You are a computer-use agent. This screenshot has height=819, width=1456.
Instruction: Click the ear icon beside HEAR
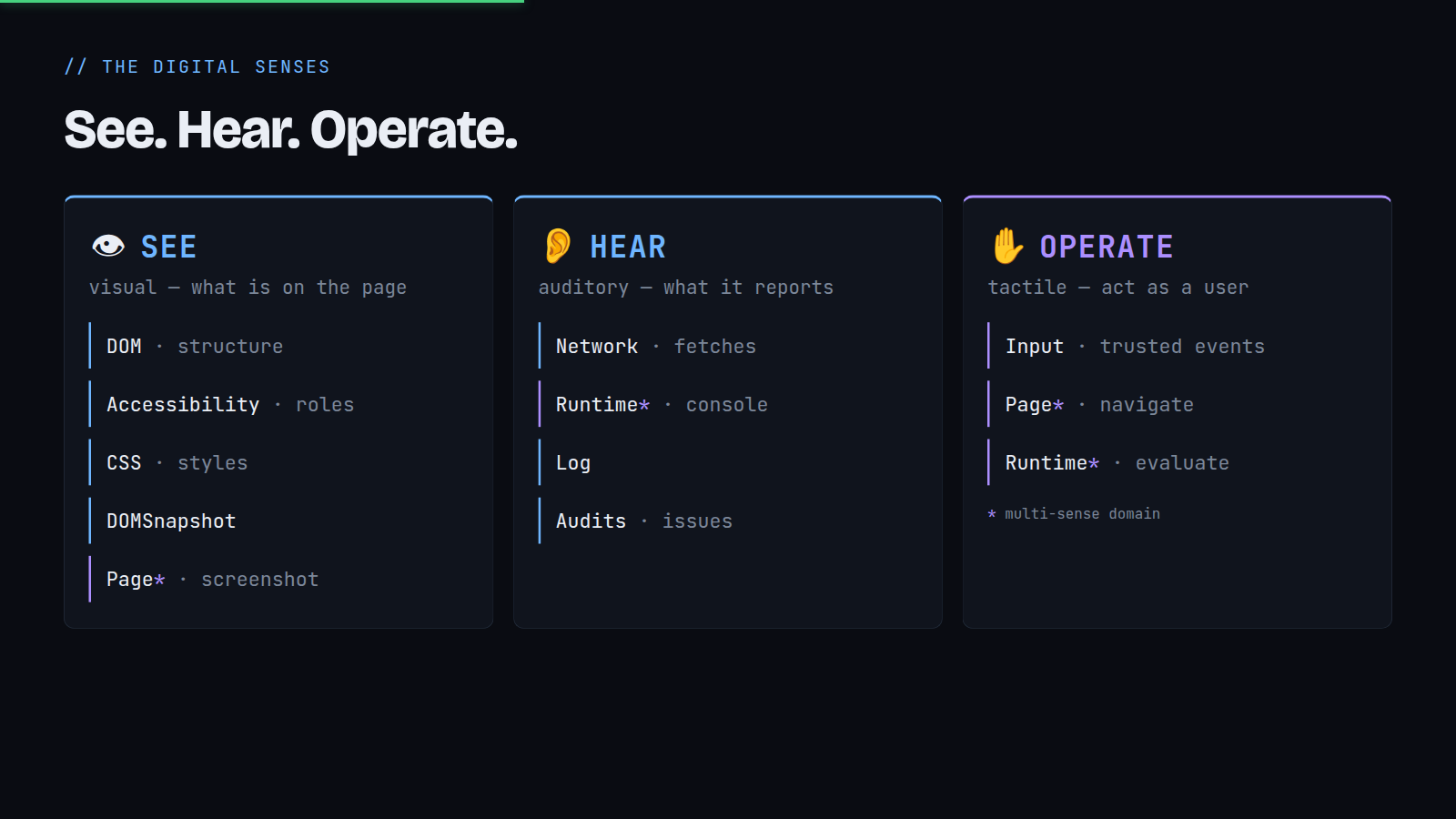click(x=558, y=246)
